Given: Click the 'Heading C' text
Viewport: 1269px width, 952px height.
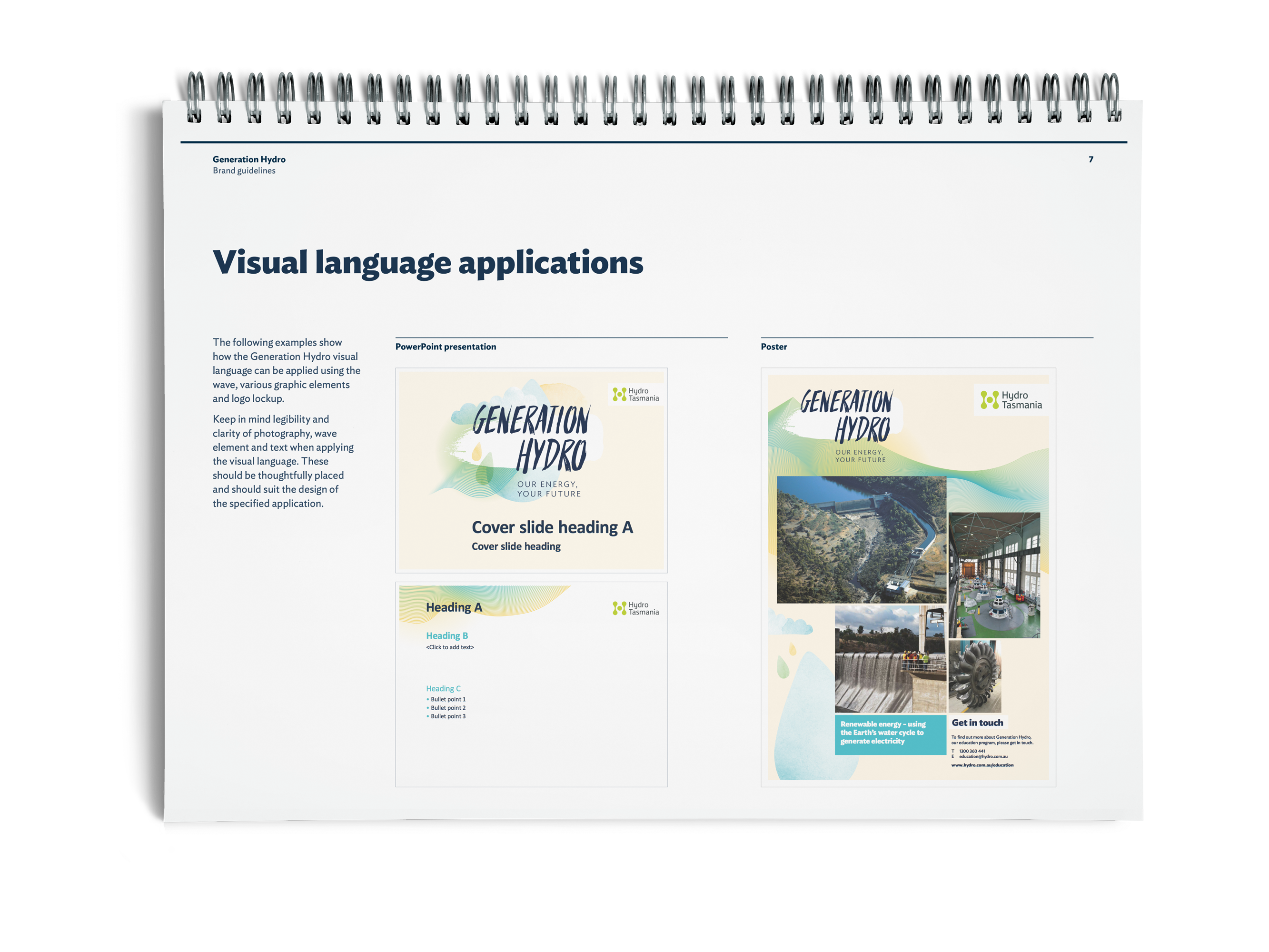Looking at the screenshot, I should 443,689.
